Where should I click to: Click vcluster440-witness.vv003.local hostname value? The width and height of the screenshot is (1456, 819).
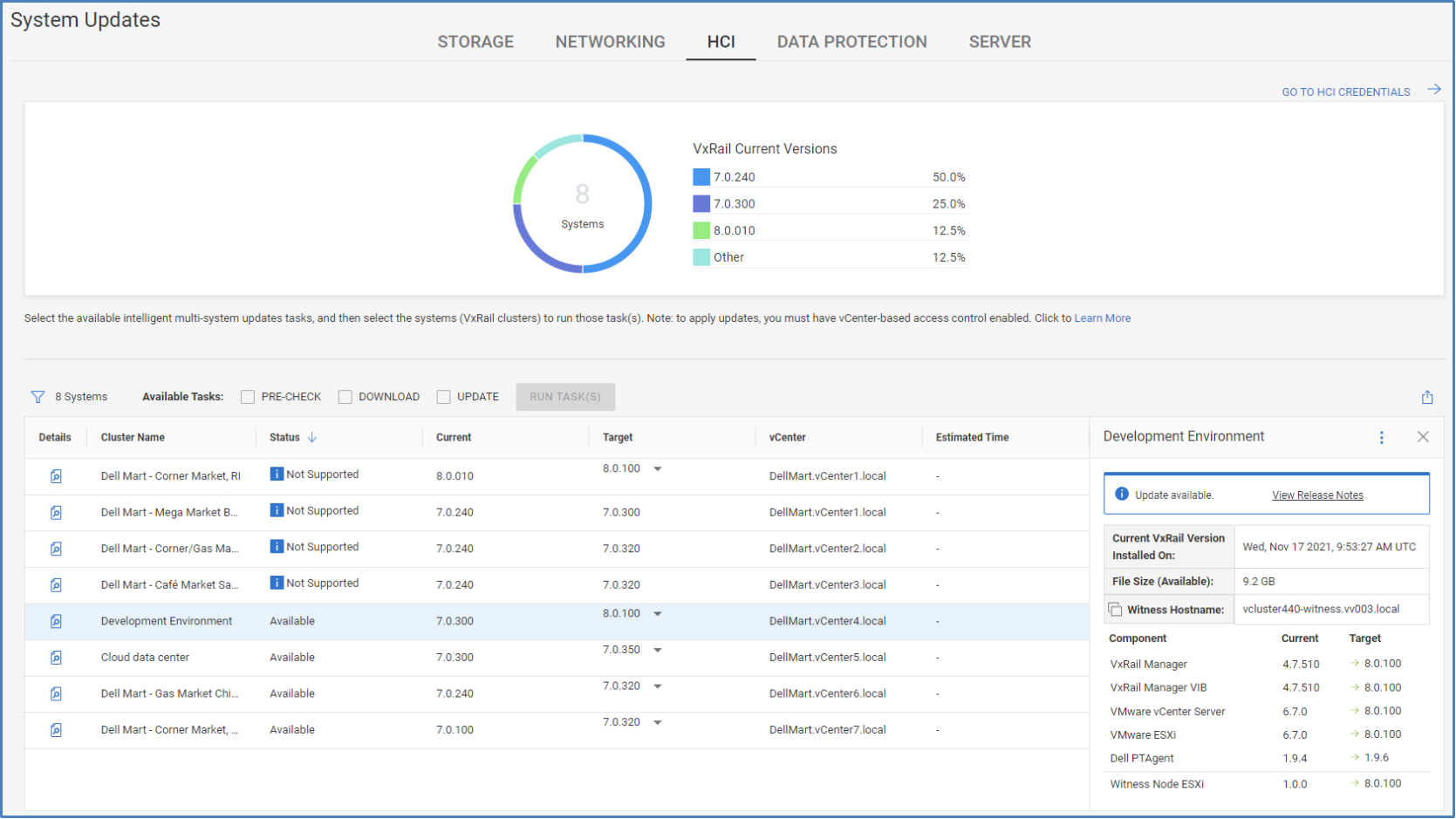(x=1321, y=610)
